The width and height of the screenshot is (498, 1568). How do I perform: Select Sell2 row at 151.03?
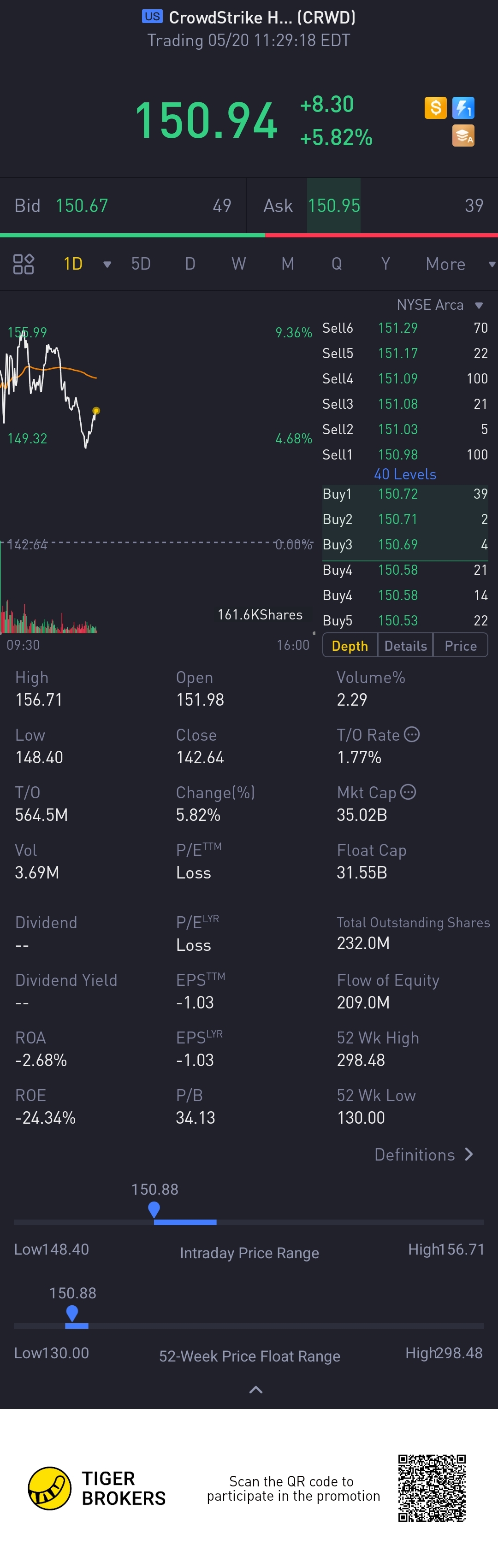coord(405,430)
